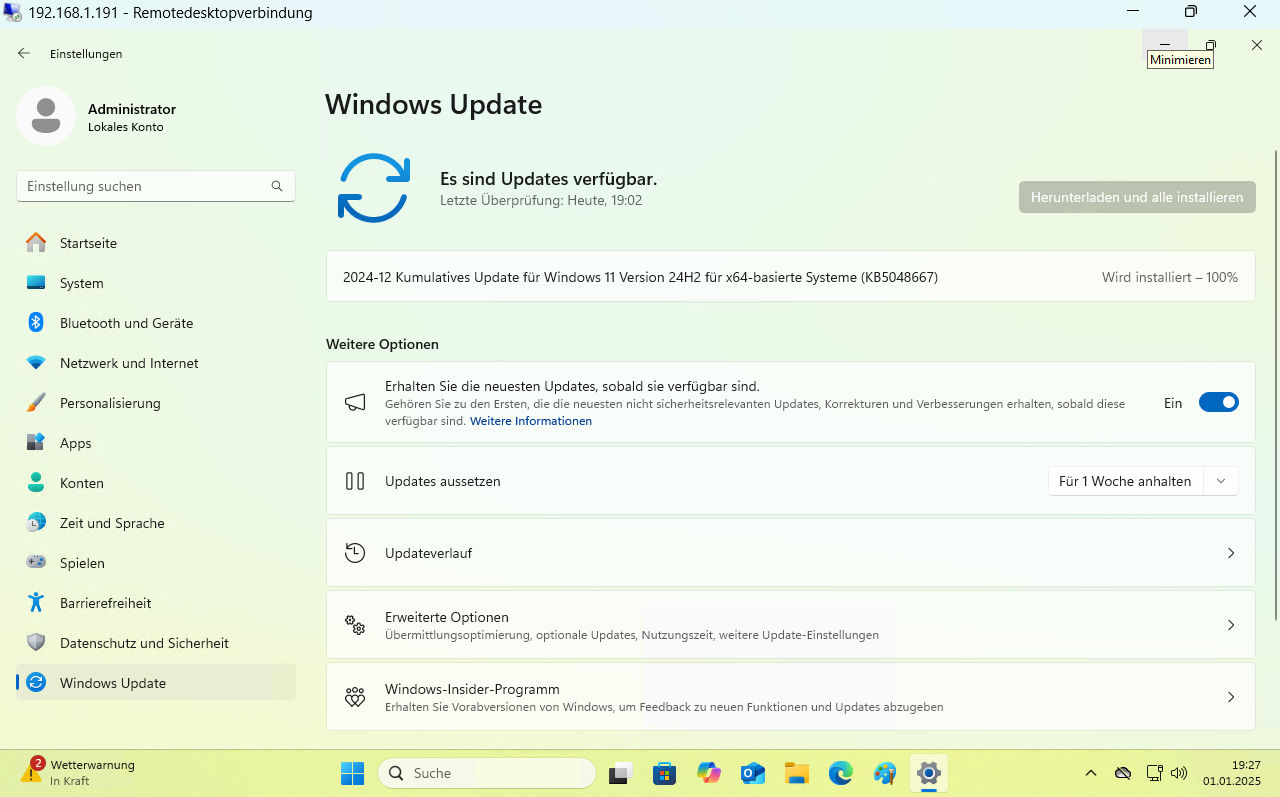Open Microsoft Store from the taskbar

pyautogui.click(x=664, y=773)
